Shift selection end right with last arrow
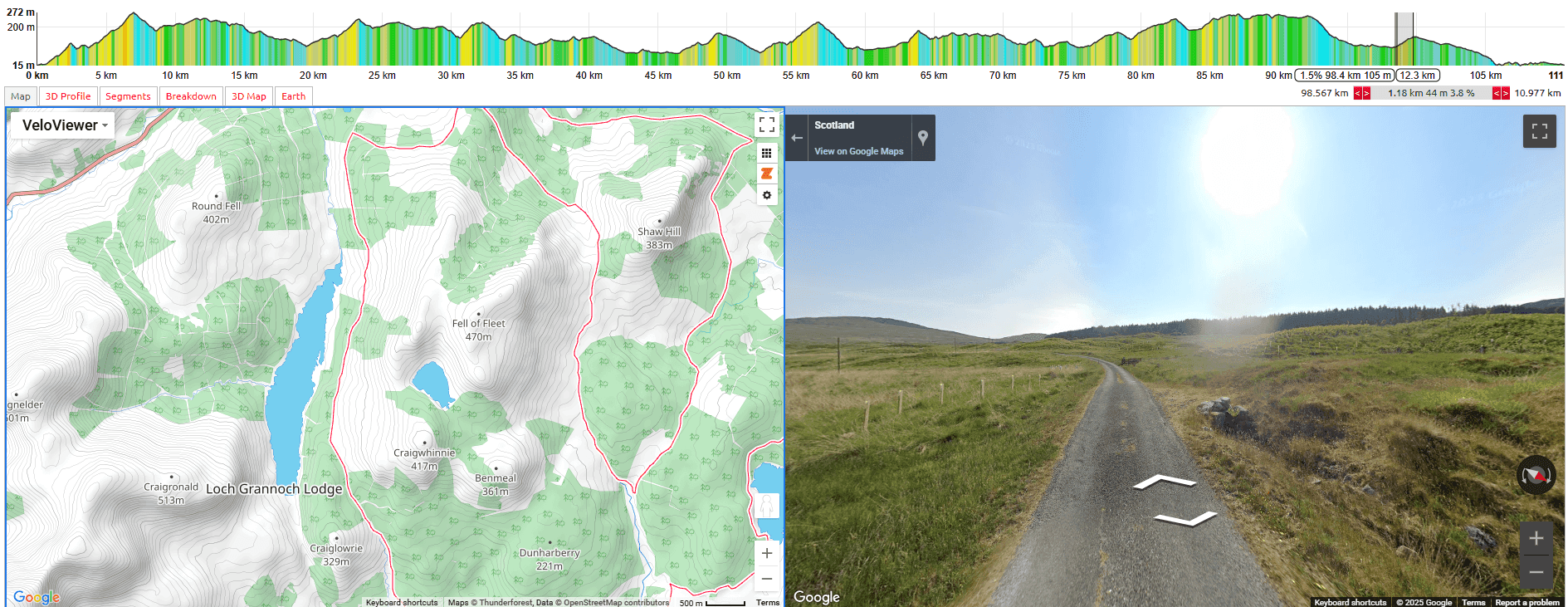The image size is (1568, 607). pyautogui.click(x=1505, y=93)
